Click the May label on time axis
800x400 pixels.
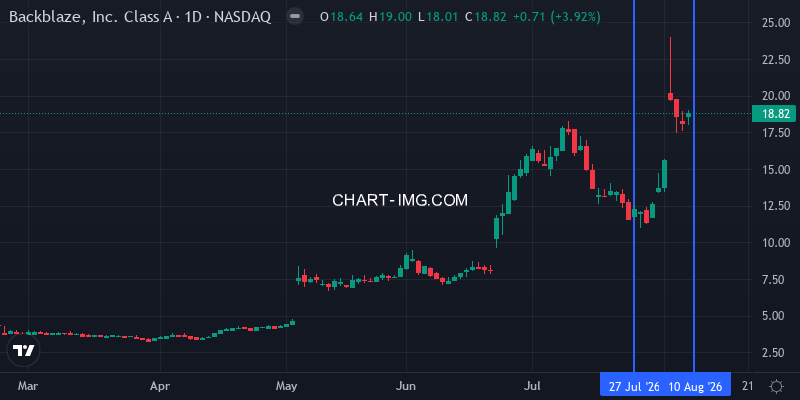[287, 387]
